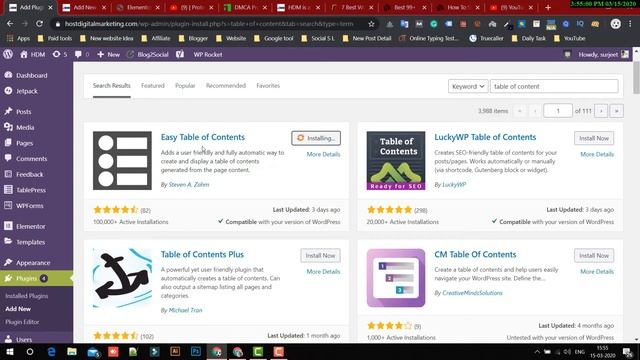Click the HDM site home icon

pos(24,54)
